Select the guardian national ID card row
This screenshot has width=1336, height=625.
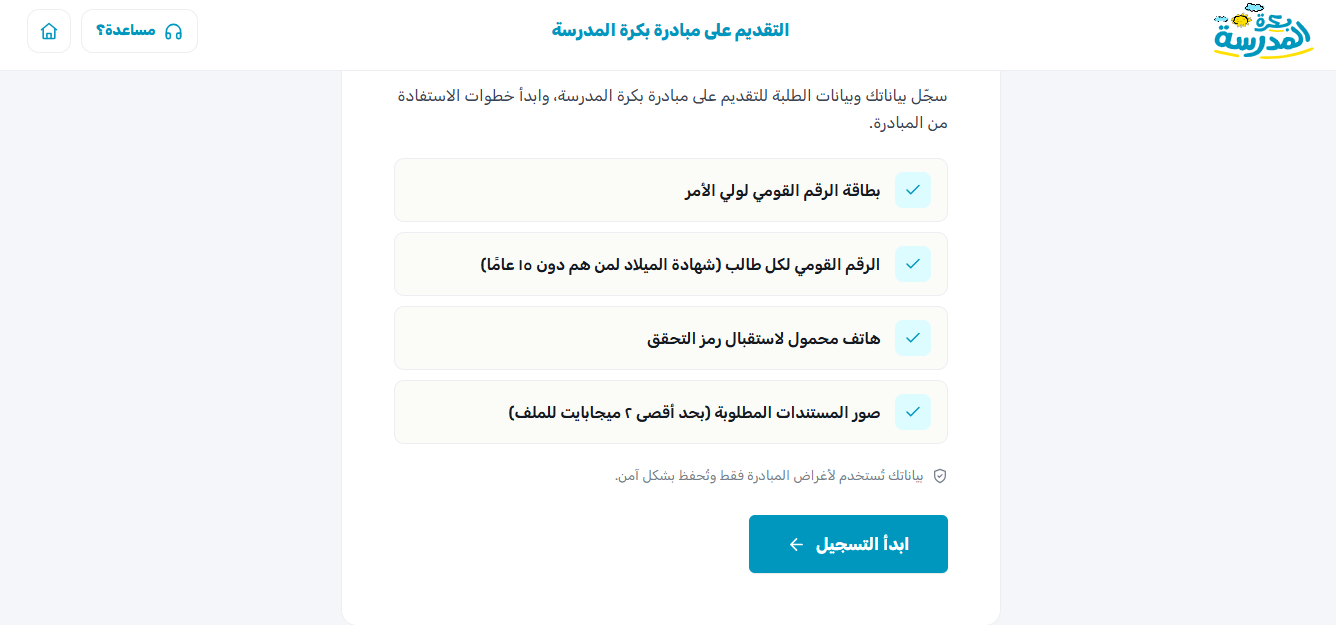coord(671,190)
